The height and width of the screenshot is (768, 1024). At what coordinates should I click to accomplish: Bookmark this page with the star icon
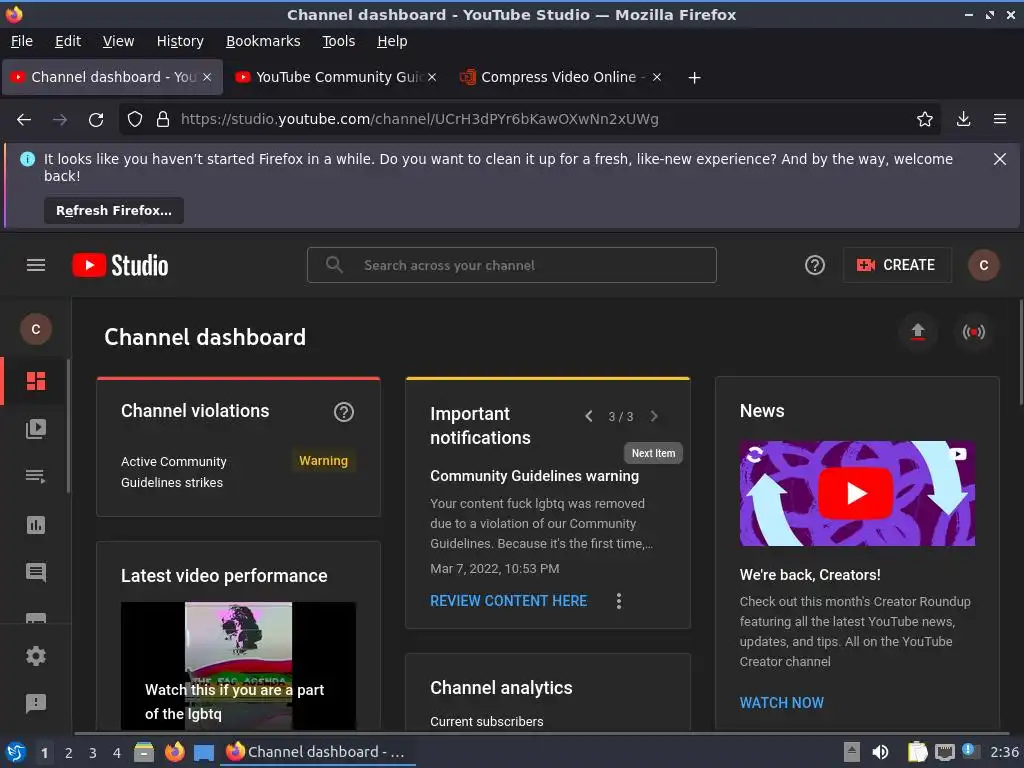tap(925, 120)
